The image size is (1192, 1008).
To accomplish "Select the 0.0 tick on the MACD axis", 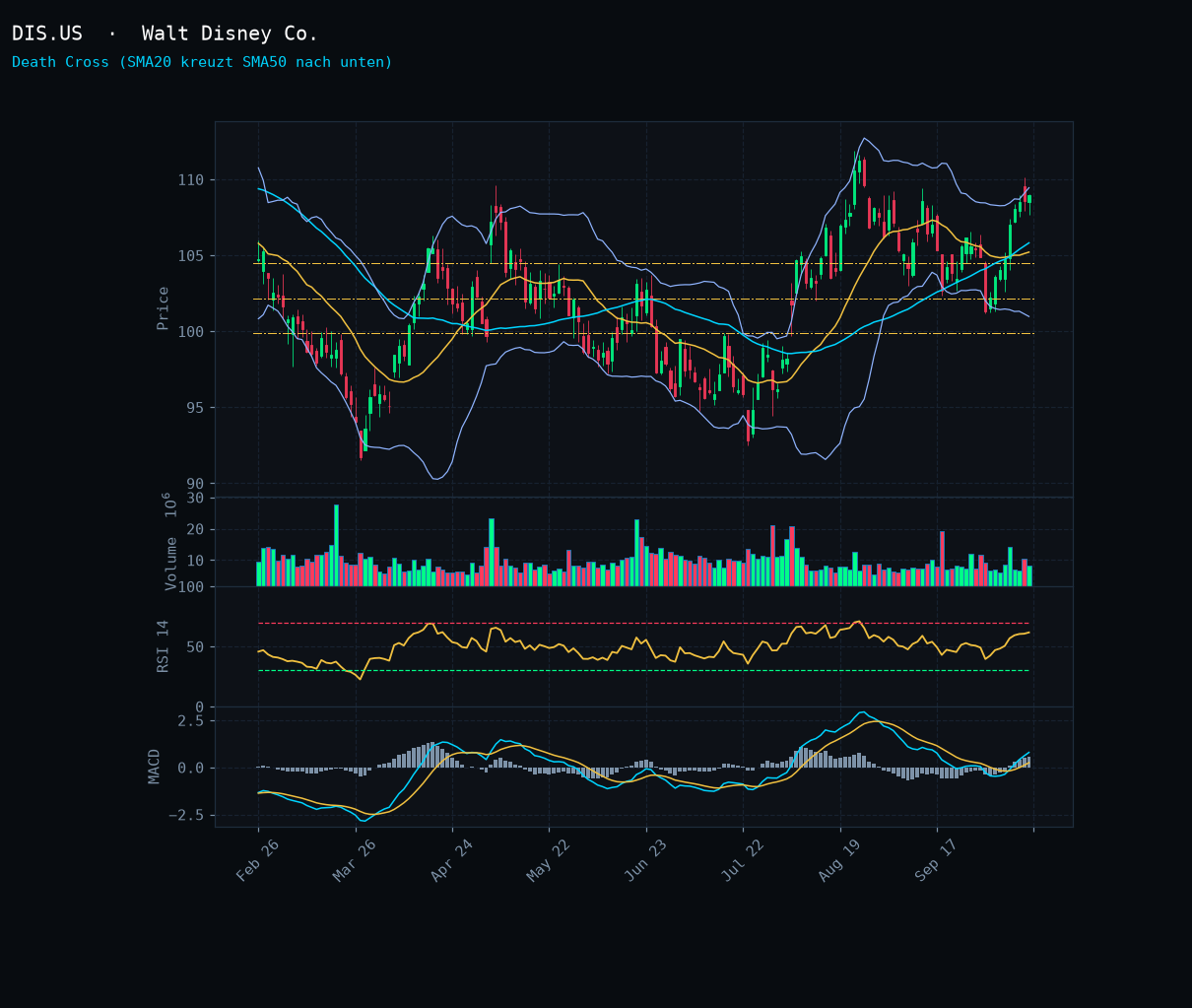I will [x=191, y=769].
